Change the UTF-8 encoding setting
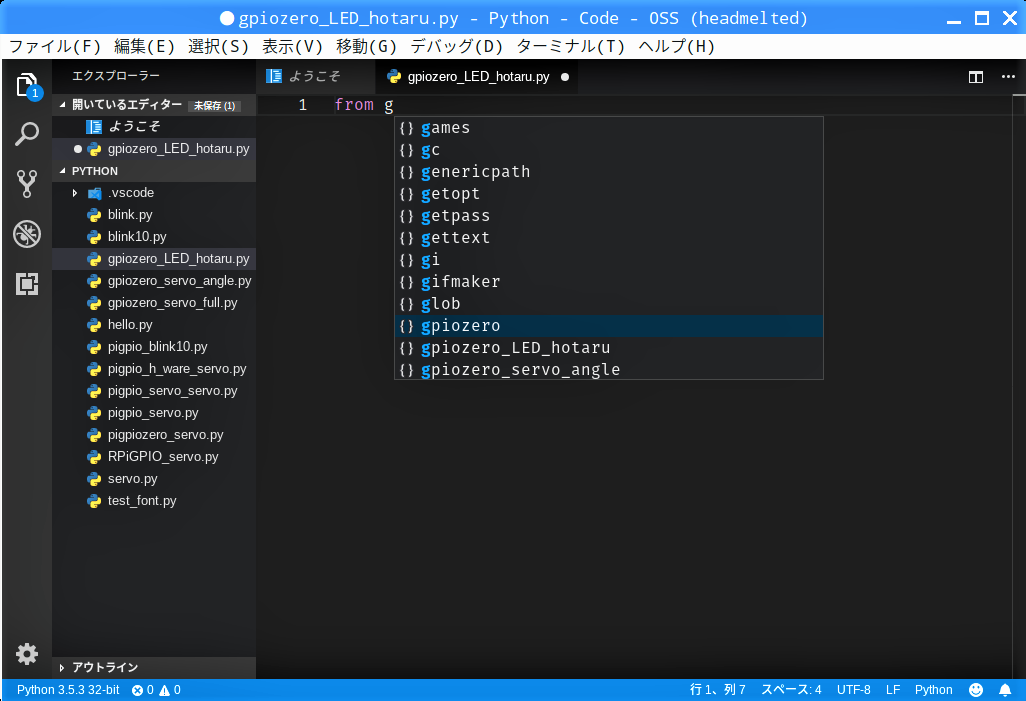The image size is (1026, 701). [x=854, y=690]
